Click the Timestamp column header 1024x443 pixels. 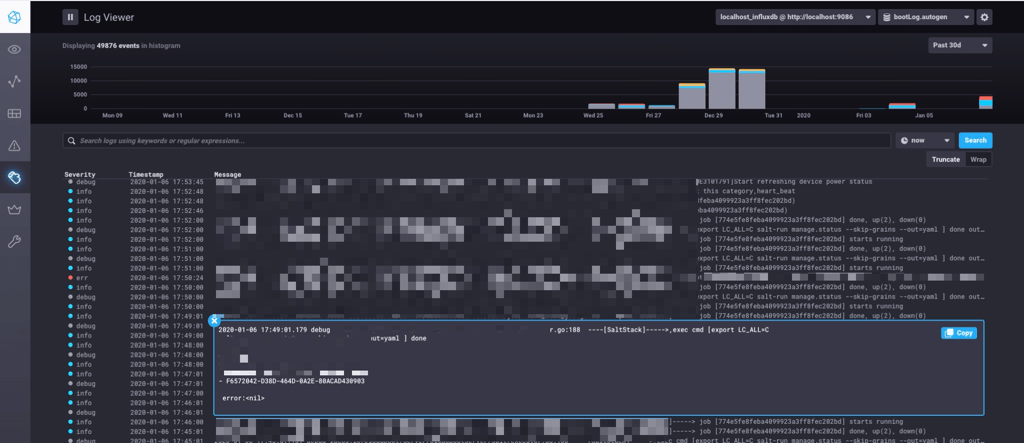click(146, 174)
